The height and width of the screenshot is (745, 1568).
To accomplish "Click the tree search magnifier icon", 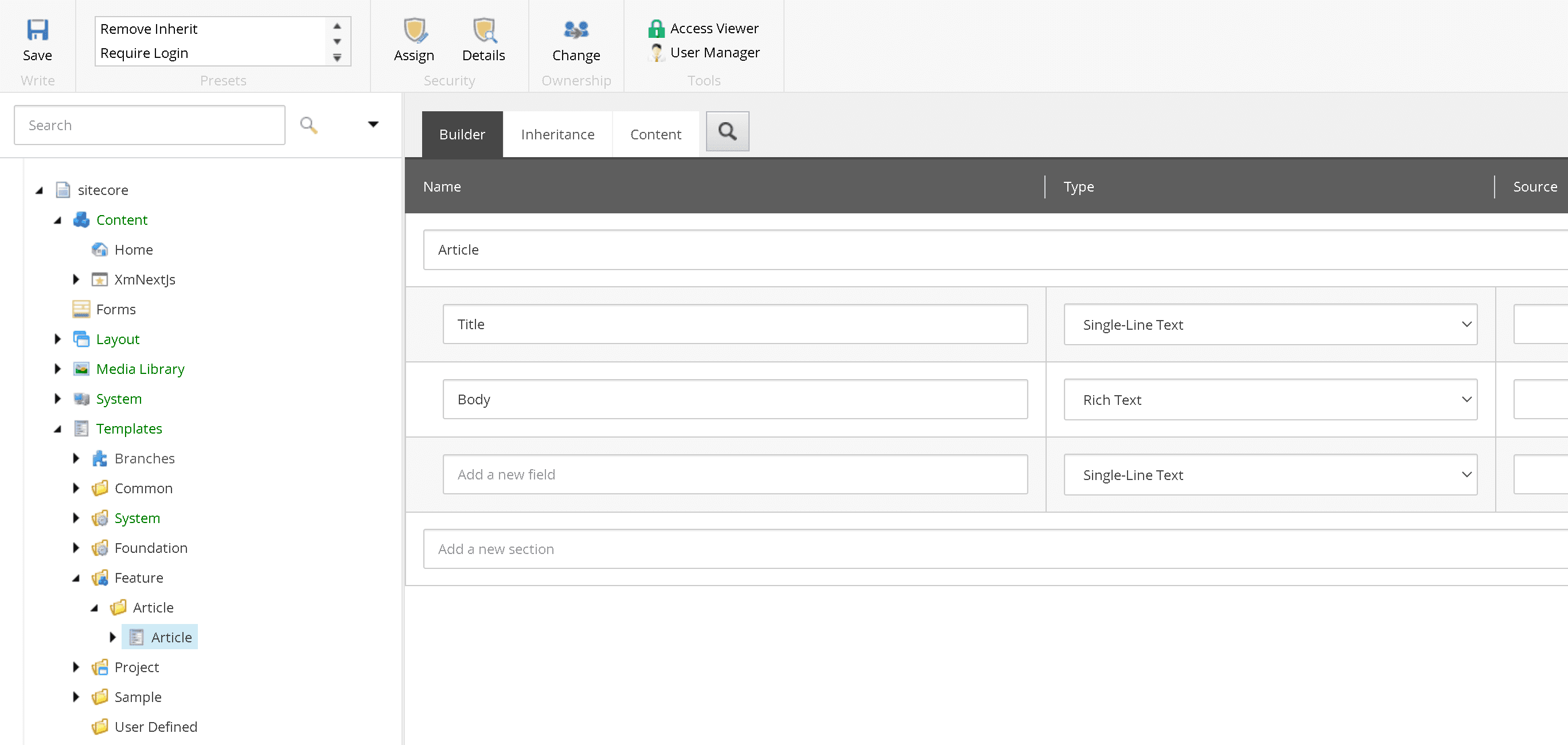I will coord(309,126).
